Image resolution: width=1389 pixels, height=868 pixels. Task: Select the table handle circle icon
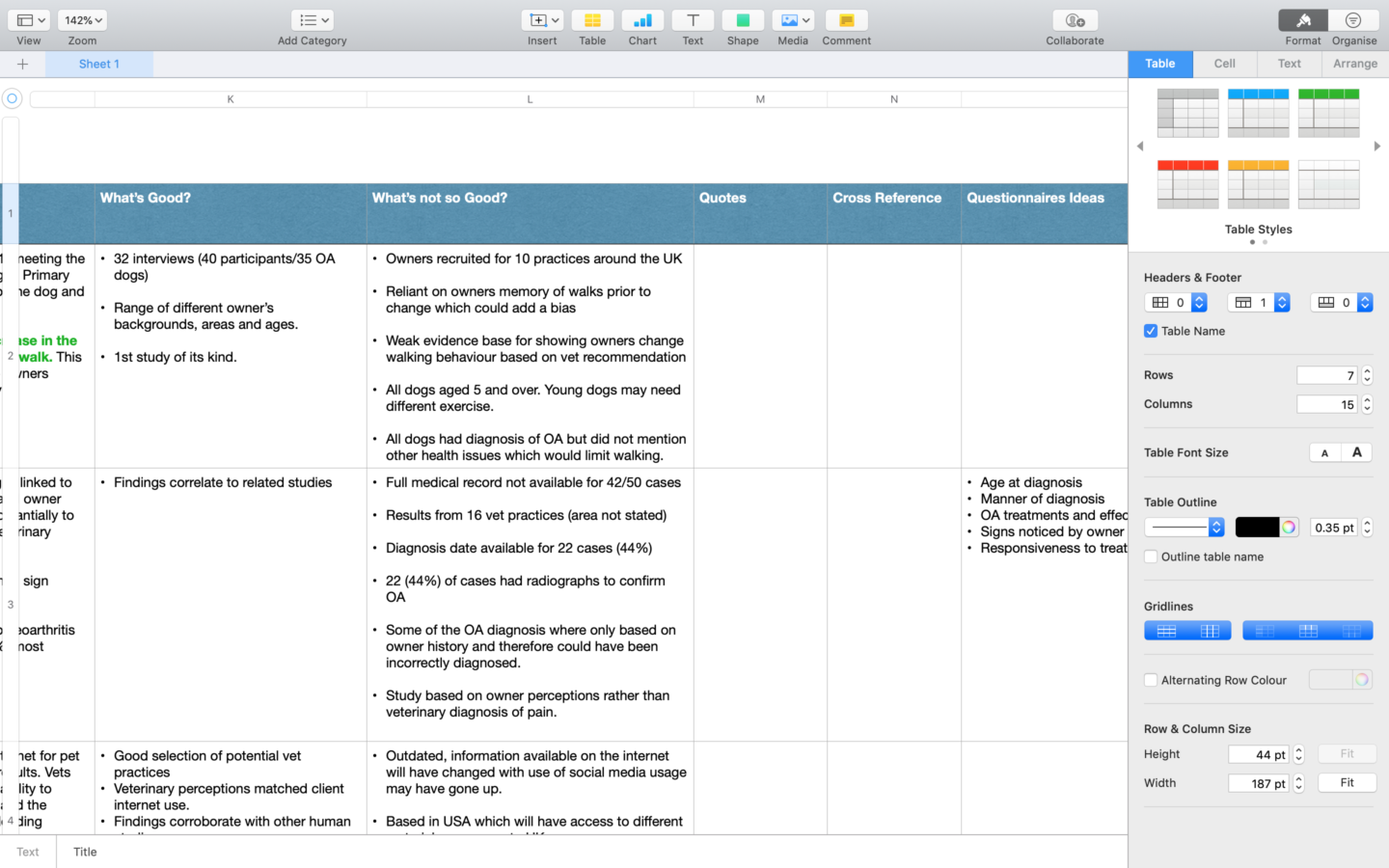[12, 98]
